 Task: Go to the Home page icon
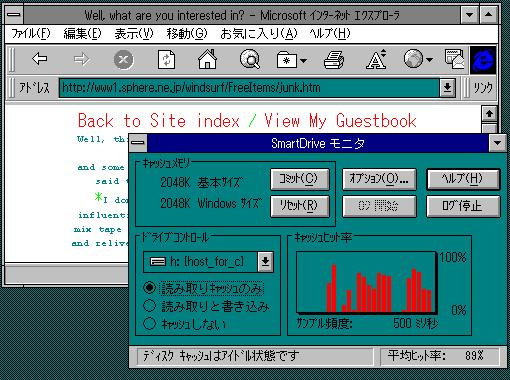207,59
